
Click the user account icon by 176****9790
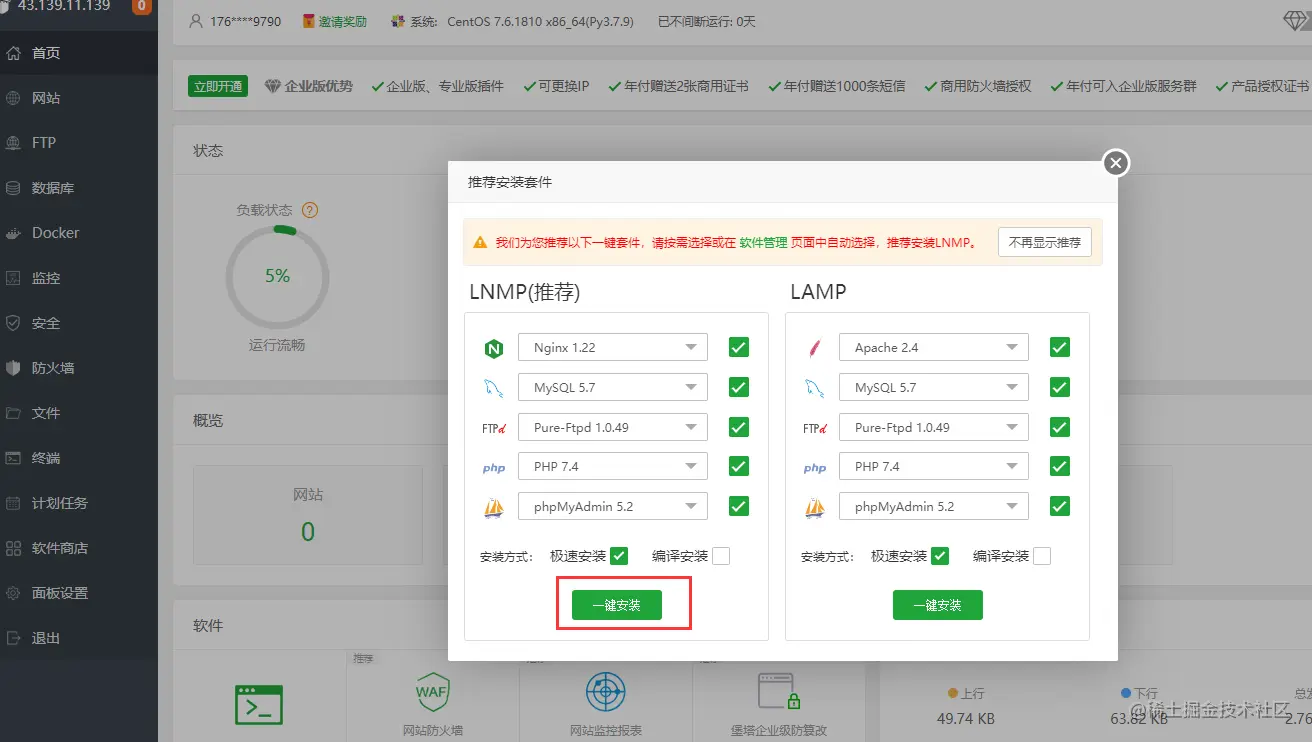[195, 21]
